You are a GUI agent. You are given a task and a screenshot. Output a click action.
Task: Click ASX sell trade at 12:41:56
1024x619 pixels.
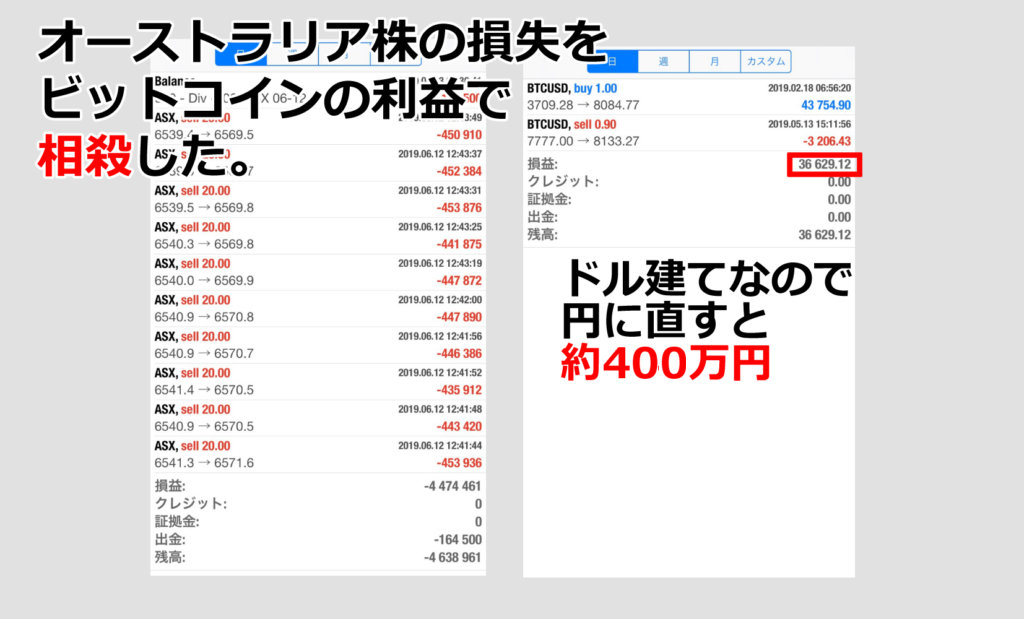318,345
